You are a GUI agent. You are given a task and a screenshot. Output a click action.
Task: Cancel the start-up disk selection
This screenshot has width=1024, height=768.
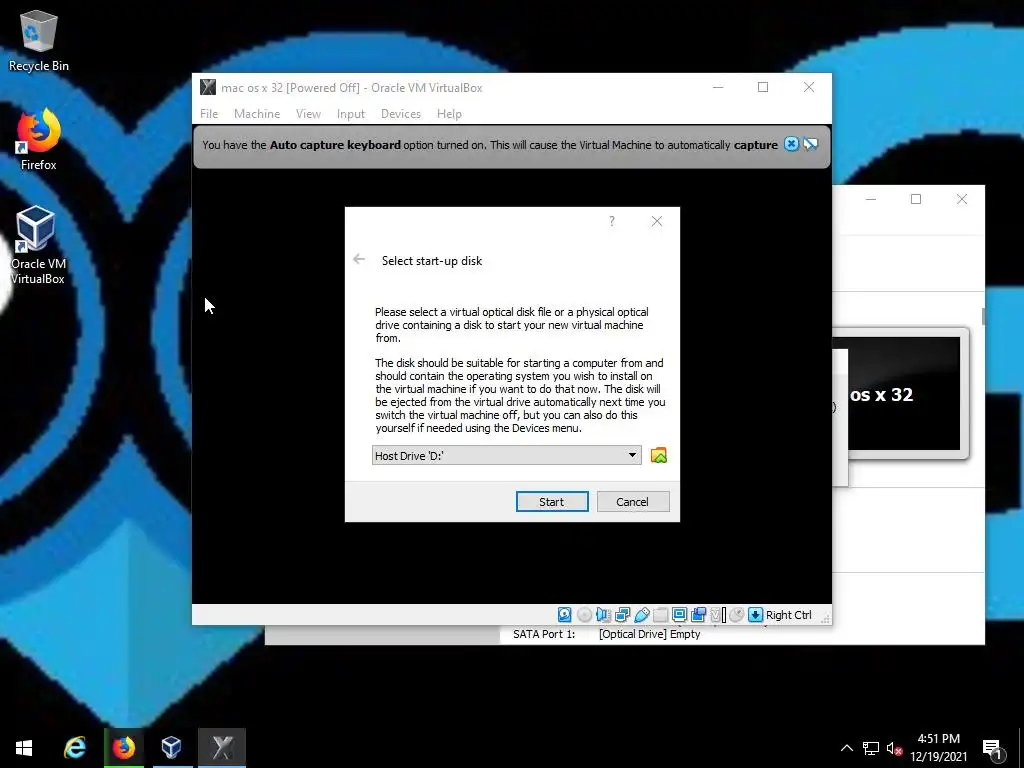633,502
